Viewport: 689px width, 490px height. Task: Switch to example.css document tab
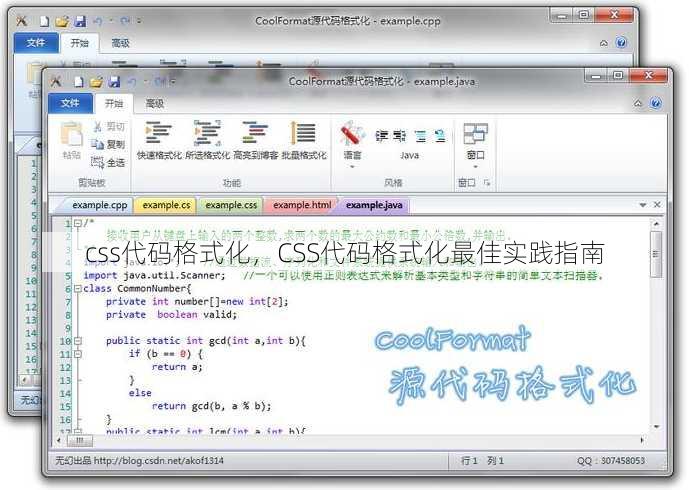click(231, 205)
